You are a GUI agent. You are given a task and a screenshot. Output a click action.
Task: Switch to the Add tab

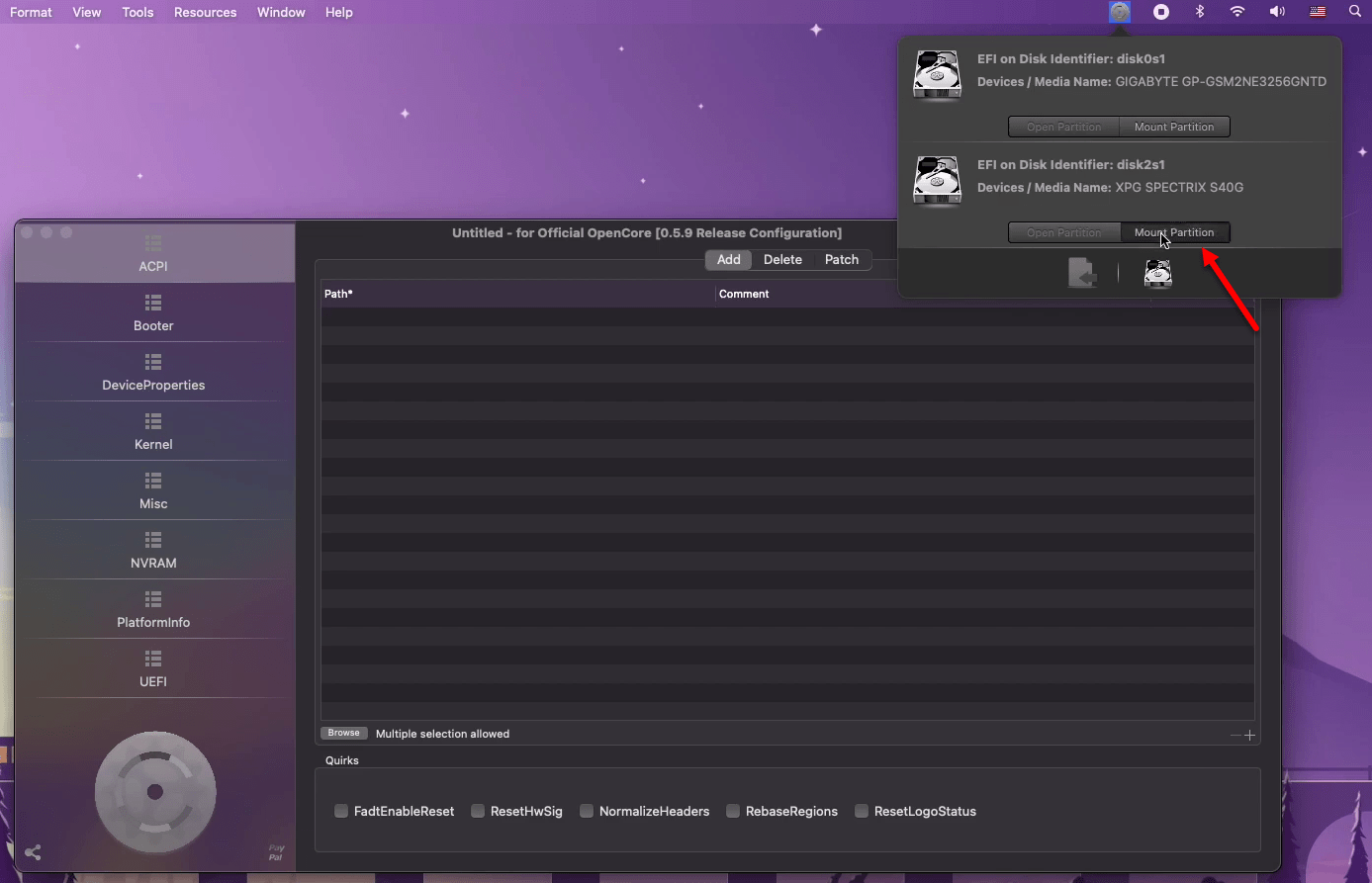coord(729,259)
